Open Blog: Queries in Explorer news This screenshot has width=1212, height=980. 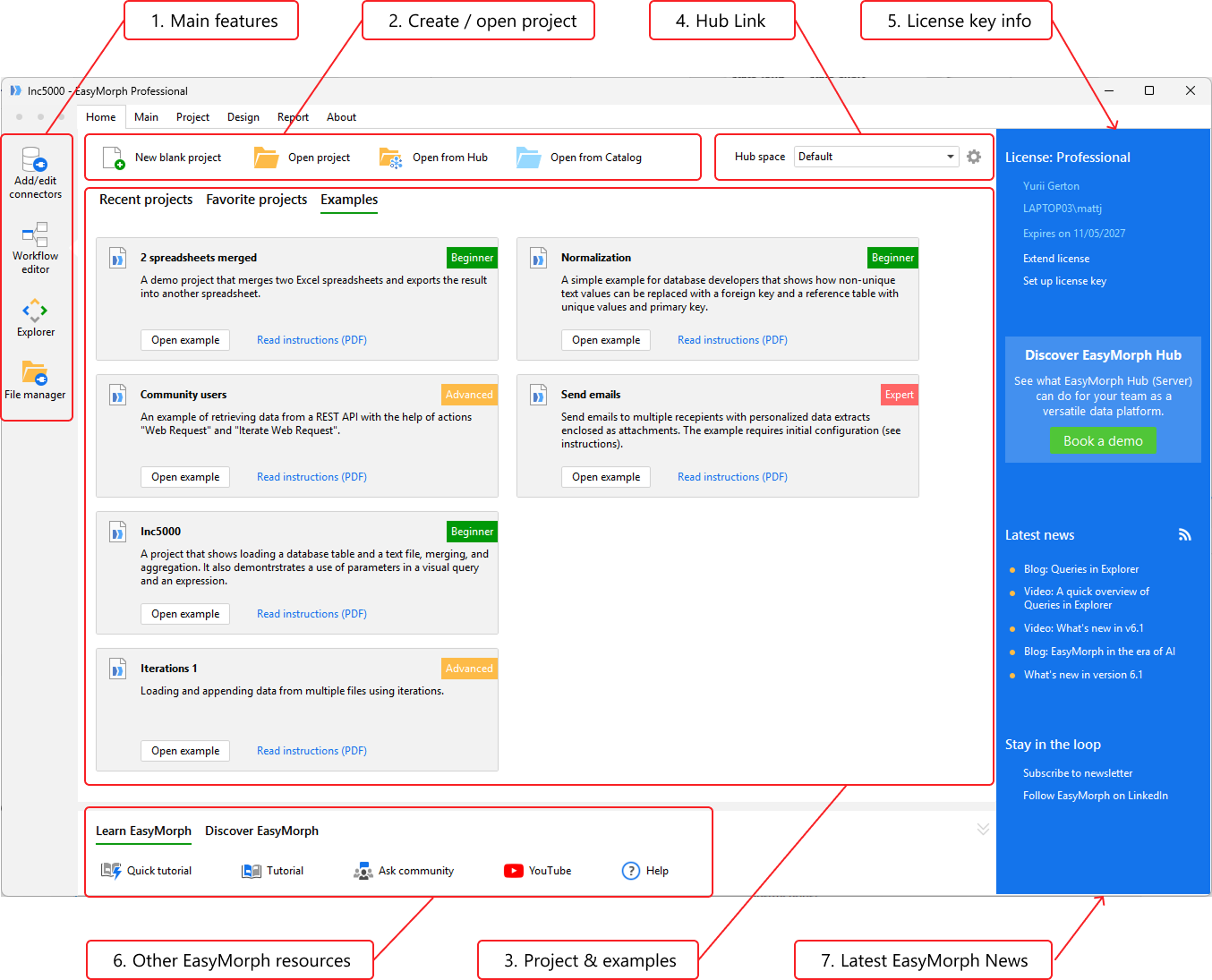(1081, 569)
